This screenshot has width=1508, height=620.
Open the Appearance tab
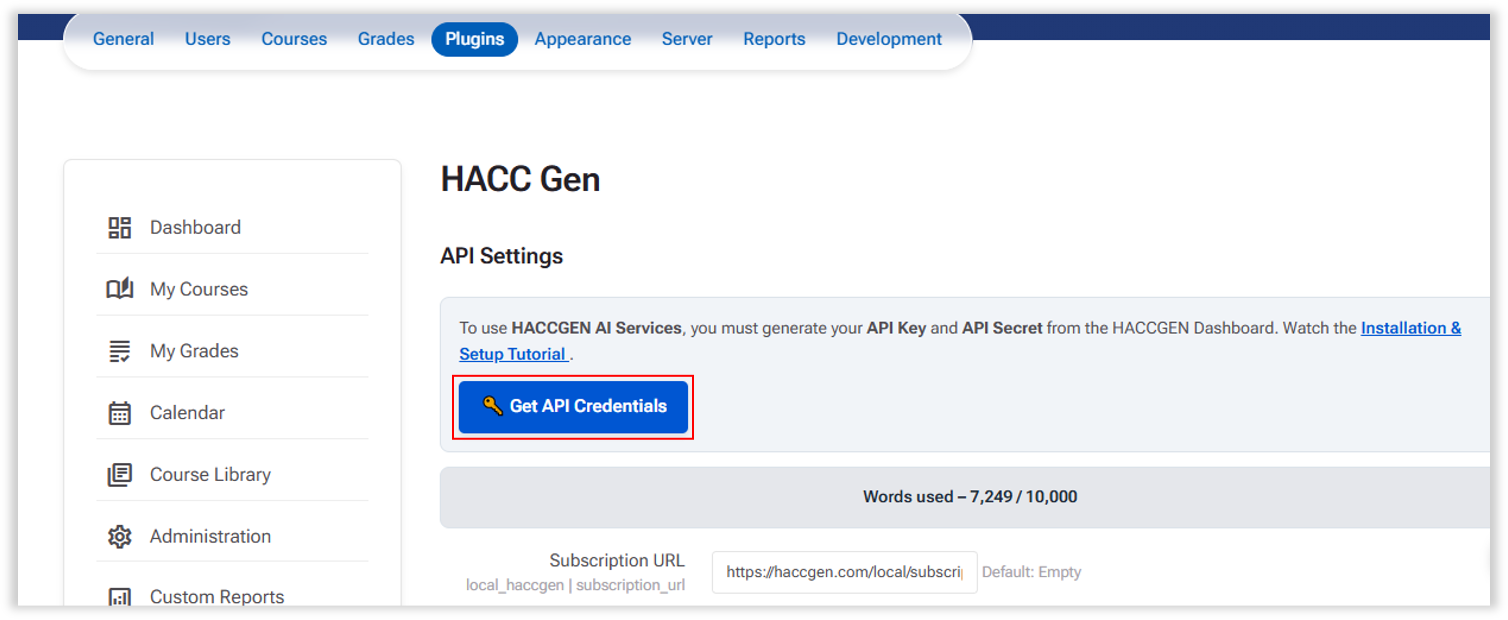(x=583, y=39)
